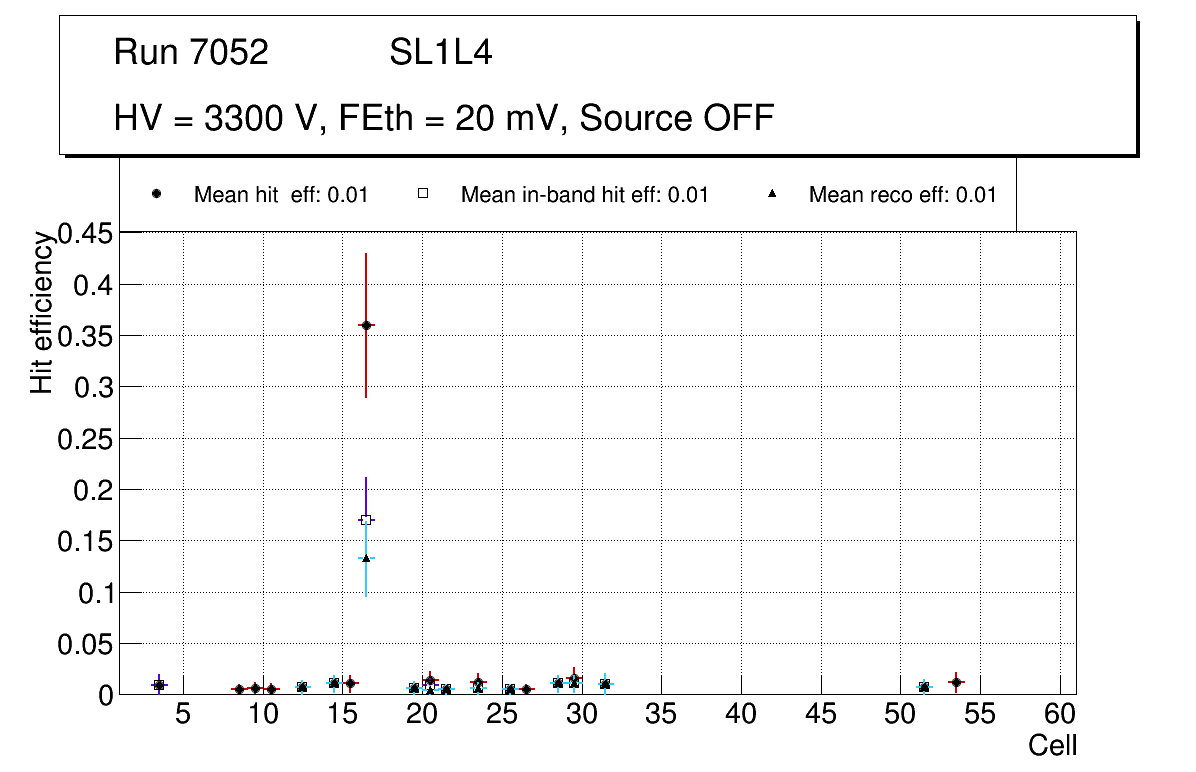Click the data point near cell 3
Screen dimensions: 1196x772
point(158,685)
